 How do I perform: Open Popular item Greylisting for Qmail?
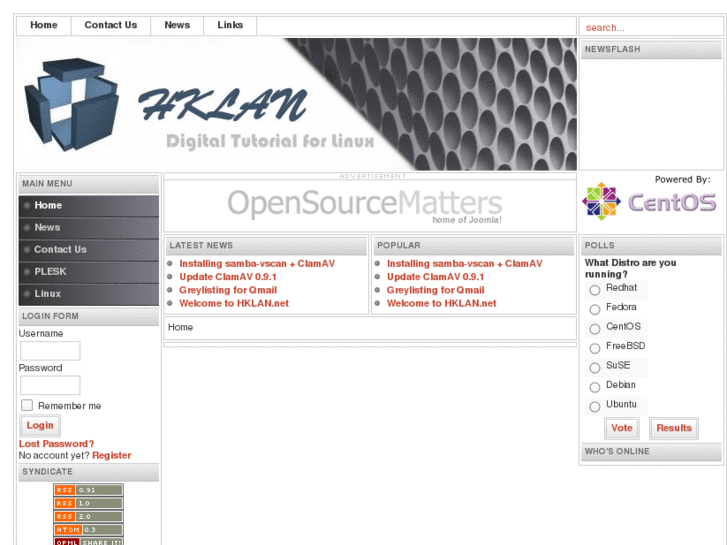pos(436,290)
